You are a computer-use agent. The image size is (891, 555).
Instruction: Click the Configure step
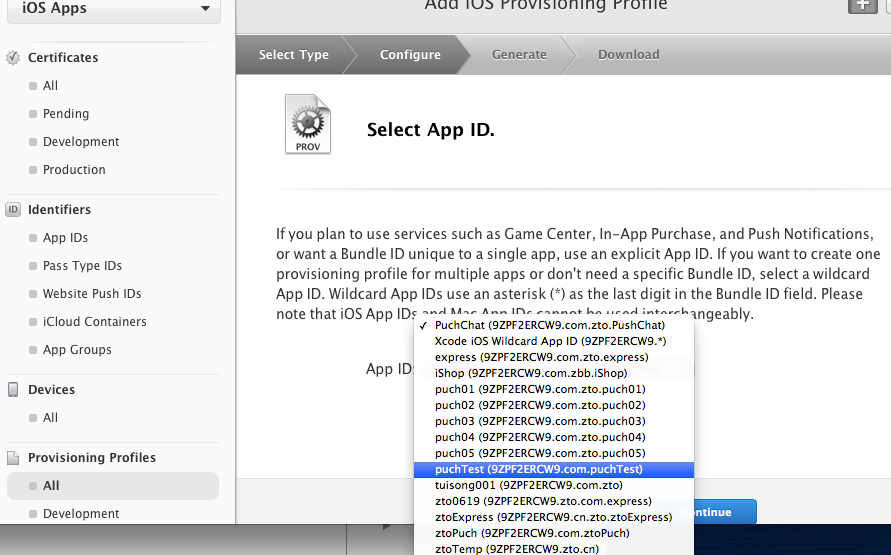pos(410,55)
